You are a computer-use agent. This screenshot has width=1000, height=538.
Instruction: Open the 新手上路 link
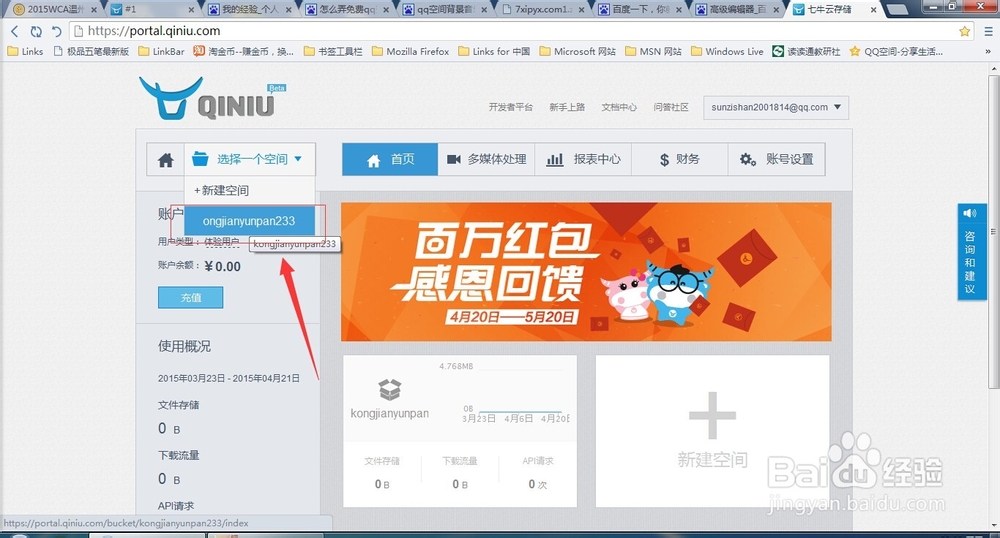tap(567, 107)
